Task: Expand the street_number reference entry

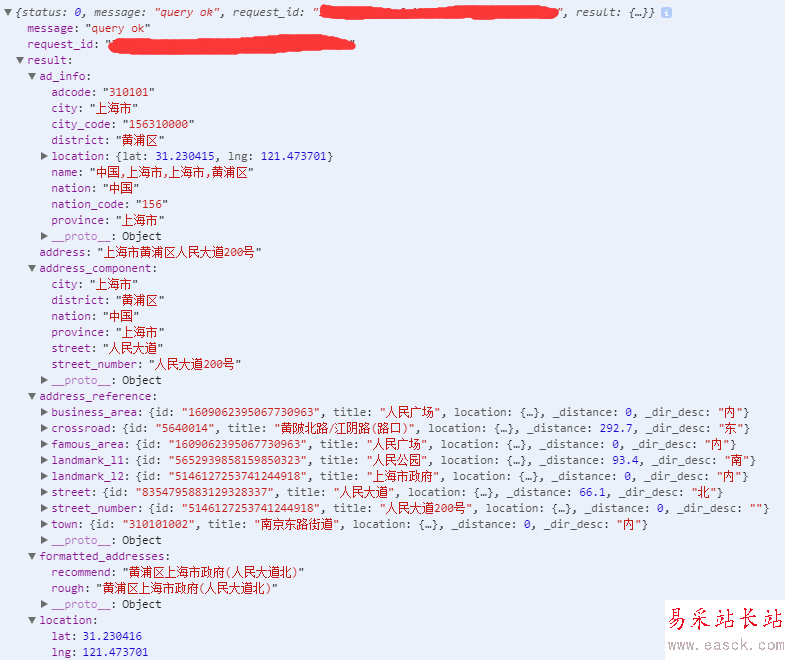Action: tap(44, 508)
